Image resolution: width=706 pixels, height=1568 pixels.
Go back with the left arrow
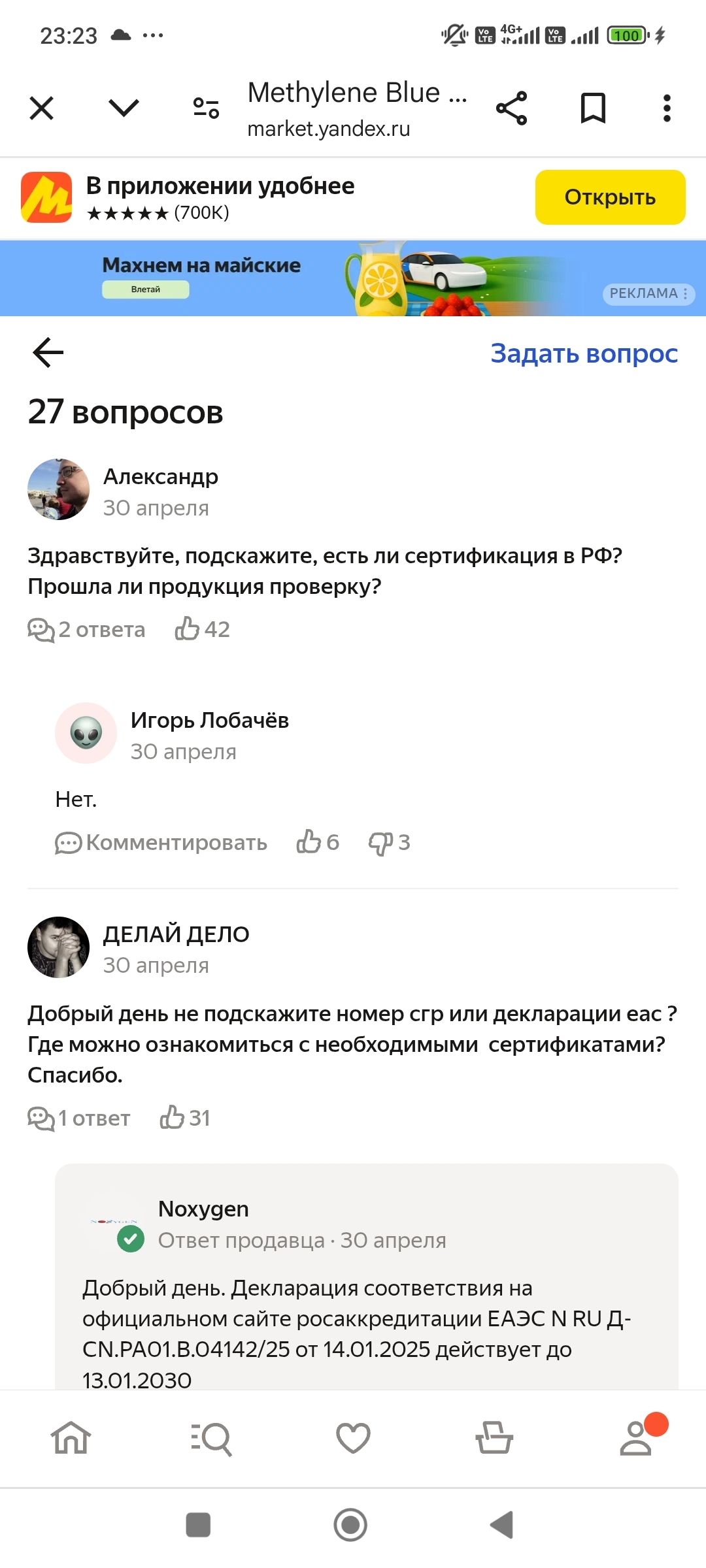click(48, 353)
